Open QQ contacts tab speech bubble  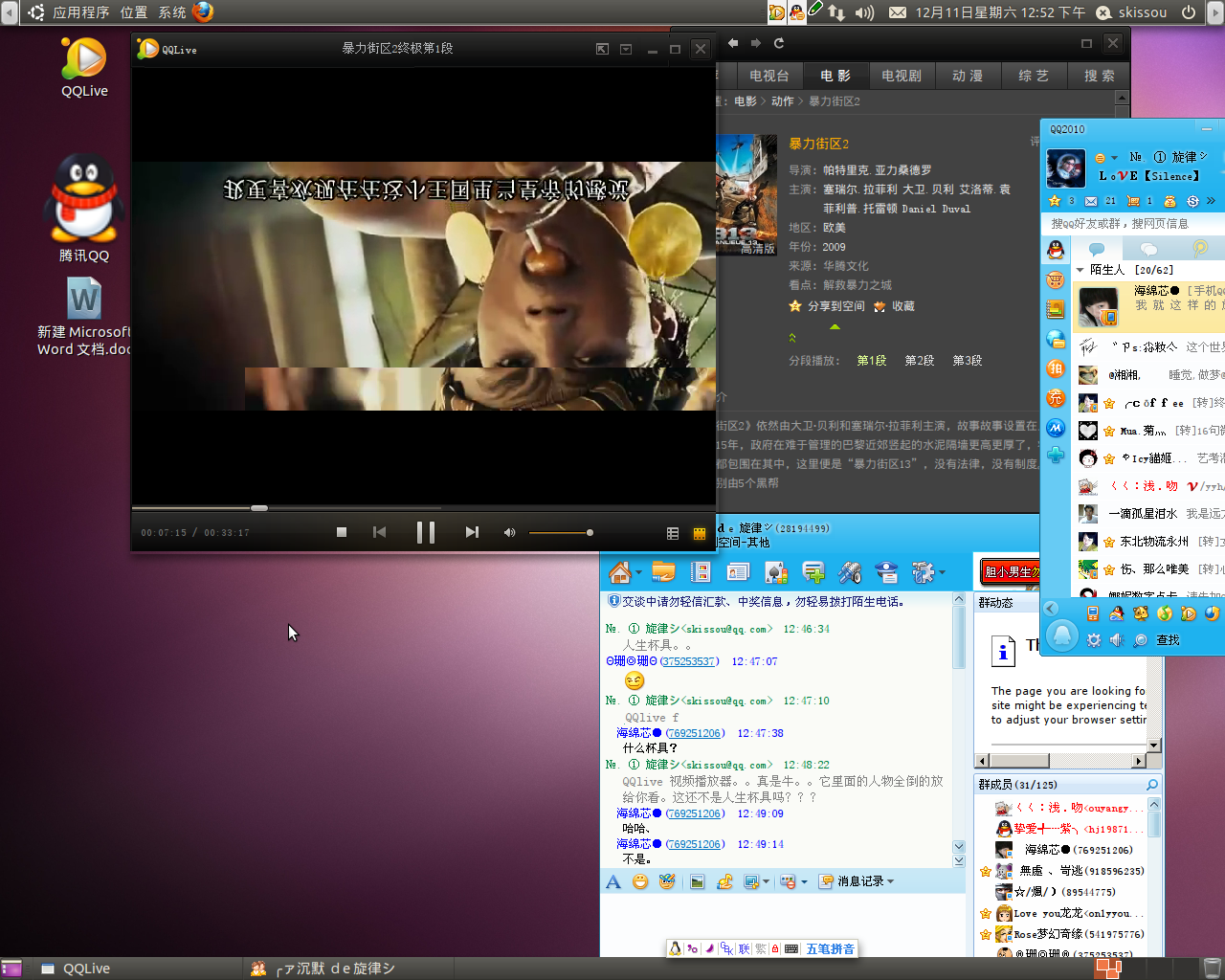pyautogui.click(x=1097, y=248)
